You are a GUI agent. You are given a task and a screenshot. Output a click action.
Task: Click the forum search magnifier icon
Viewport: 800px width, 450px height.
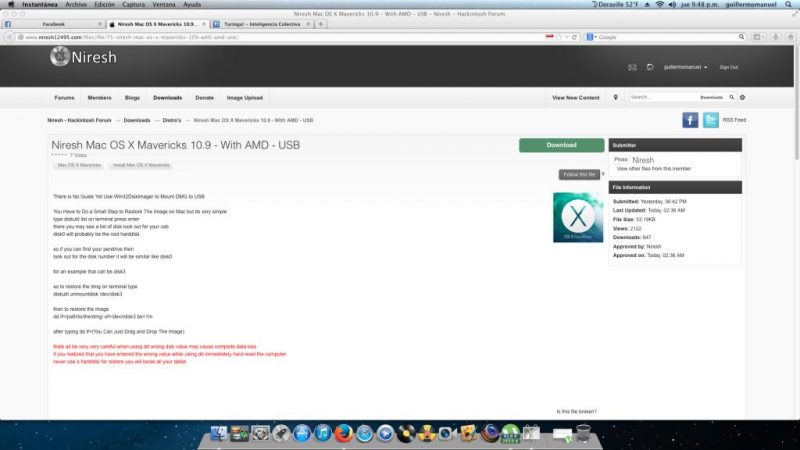click(732, 97)
